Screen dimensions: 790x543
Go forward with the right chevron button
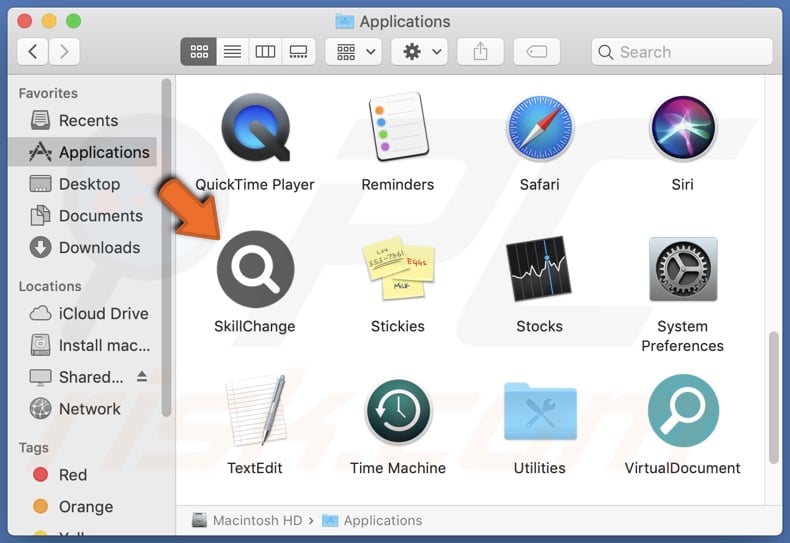pos(64,51)
